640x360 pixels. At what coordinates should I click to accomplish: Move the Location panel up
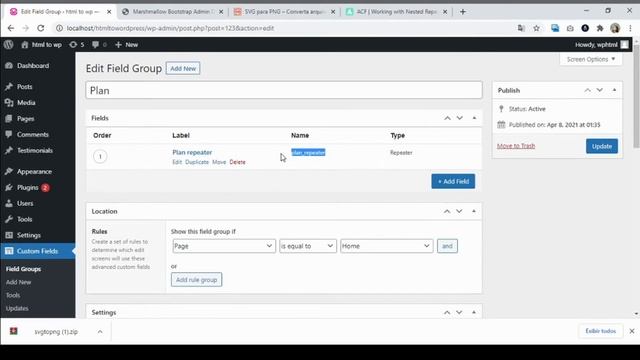click(x=447, y=211)
